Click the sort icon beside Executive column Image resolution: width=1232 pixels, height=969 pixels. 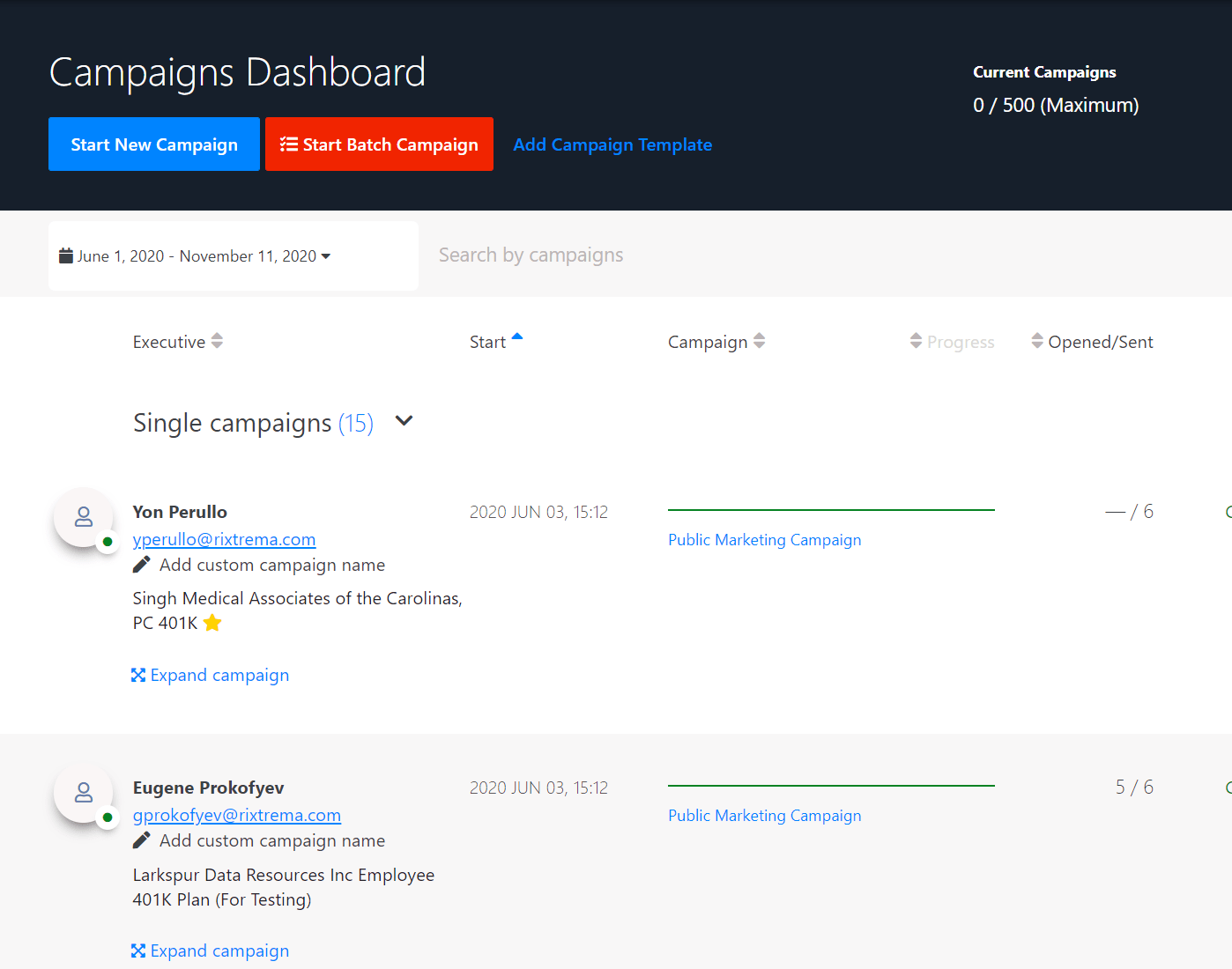coord(217,342)
